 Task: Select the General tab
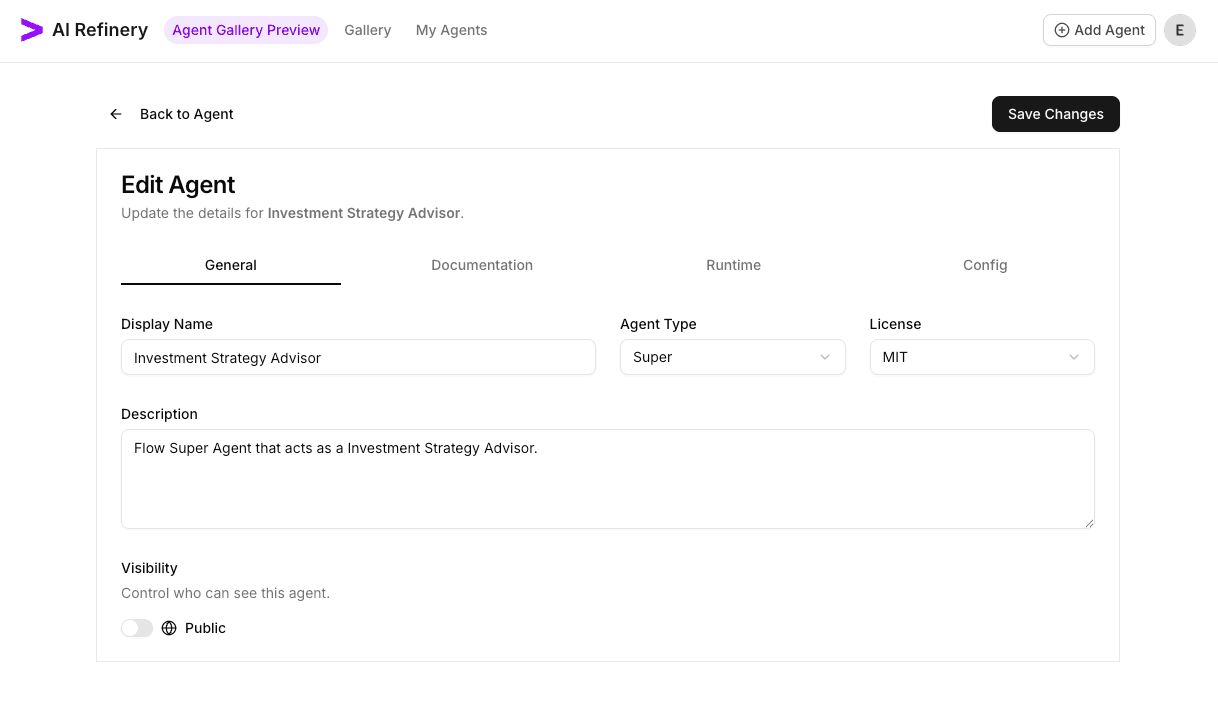(230, 265)
